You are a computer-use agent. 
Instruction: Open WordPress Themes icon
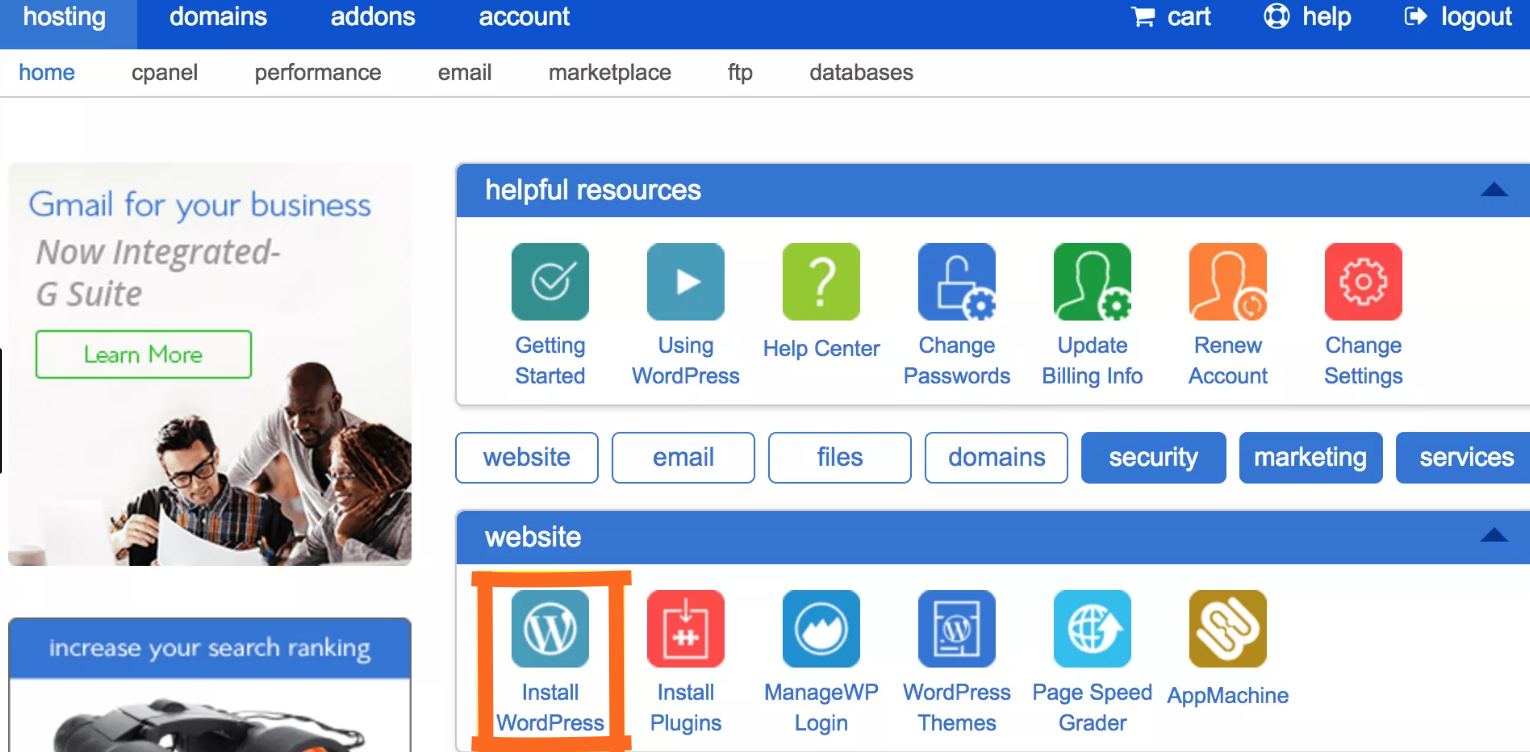(x=956, y=629)
